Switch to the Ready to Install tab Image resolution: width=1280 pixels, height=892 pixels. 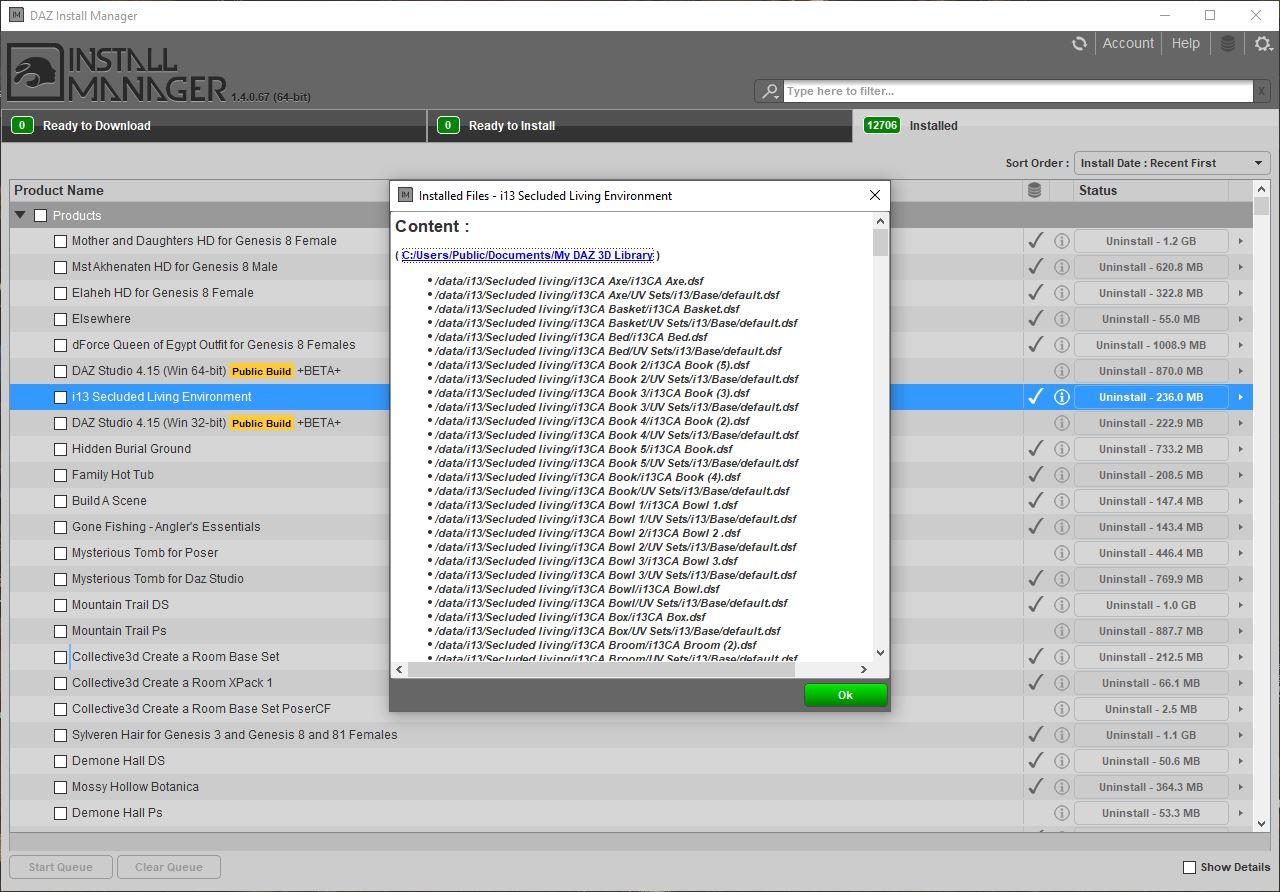pos(640,126)
